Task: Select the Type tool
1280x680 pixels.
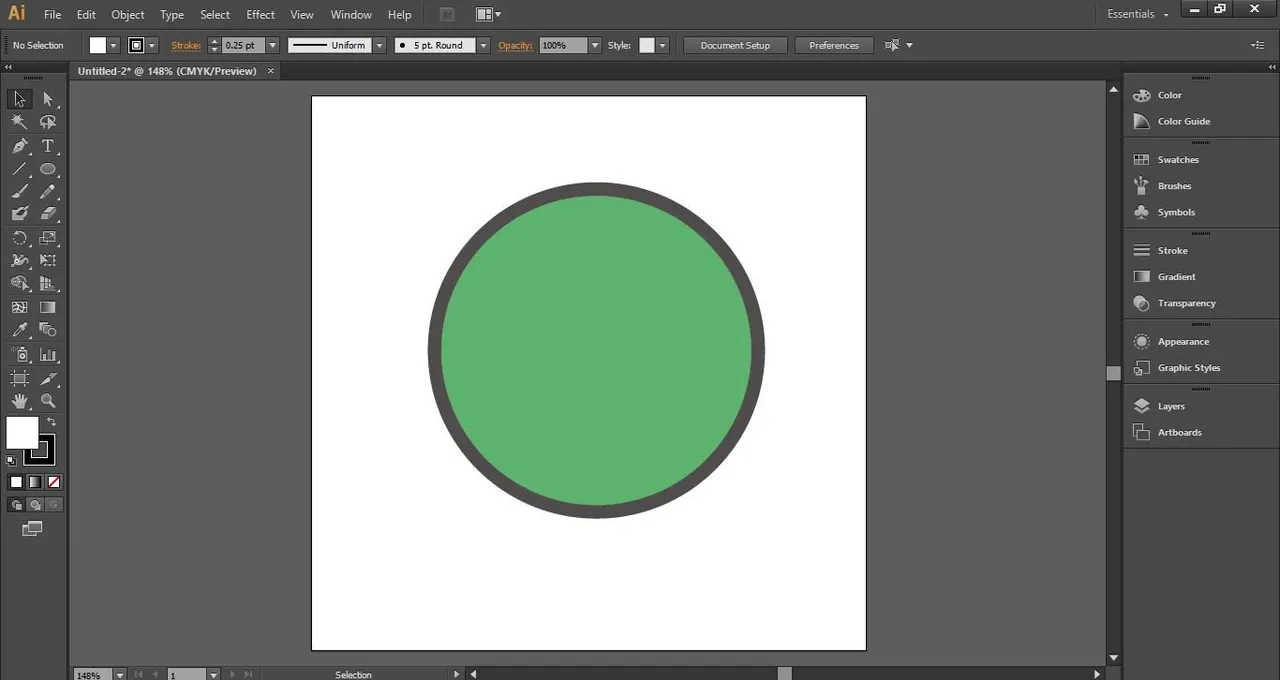Action: (48, 146)
